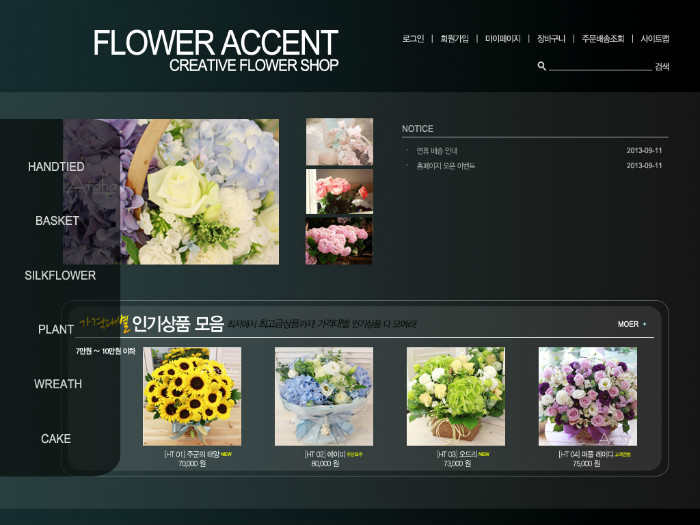The image size is (700, 525).
Task: Click the plus icon beside MOER
Action: 645,324
